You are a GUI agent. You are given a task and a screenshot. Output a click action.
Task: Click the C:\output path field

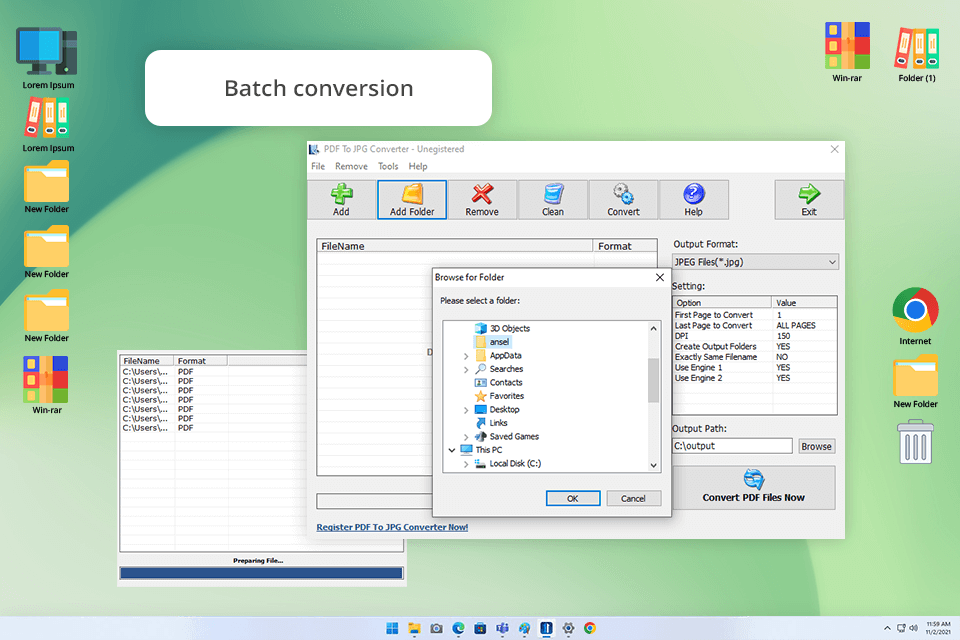tap(732, 446)
